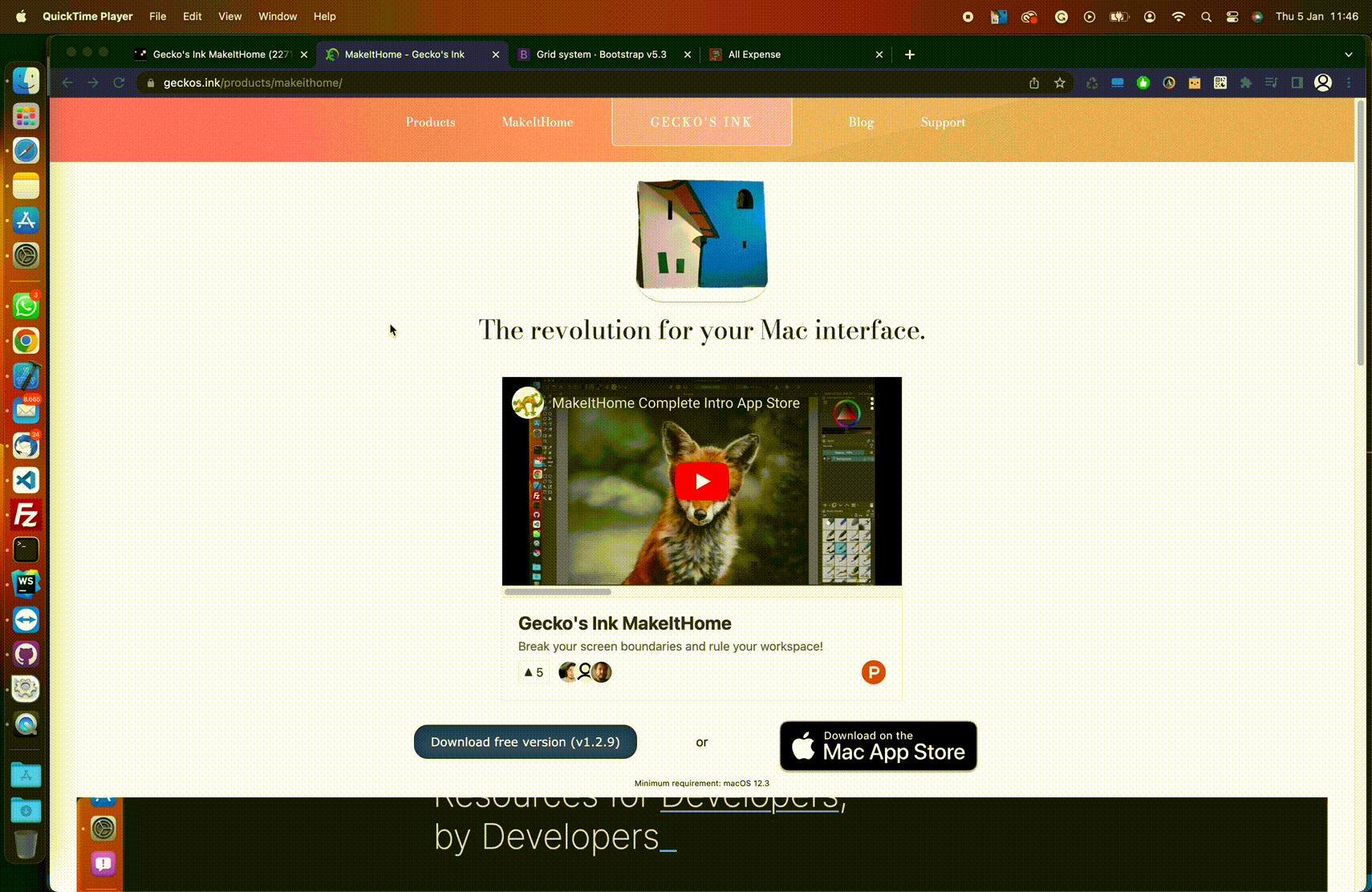Open the YouTube video's three-dot options

872,403
